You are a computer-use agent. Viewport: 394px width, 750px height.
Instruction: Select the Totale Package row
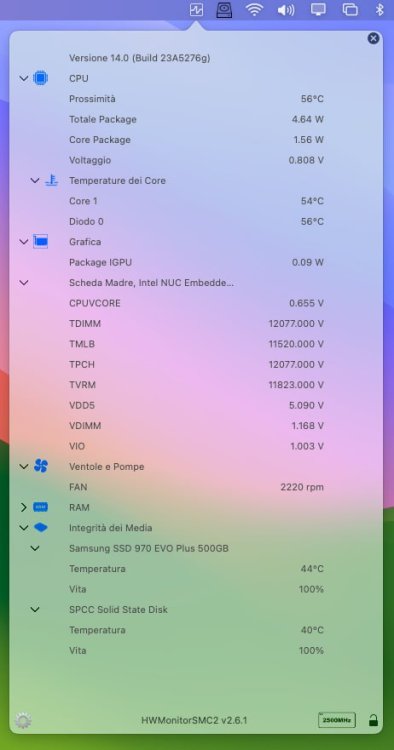click(196, 120)
